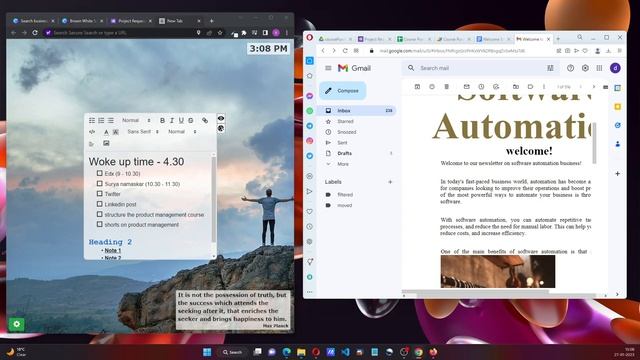Open the text background color picker in notes toolbar
The image size is (640, 360).
click(116, 132)
